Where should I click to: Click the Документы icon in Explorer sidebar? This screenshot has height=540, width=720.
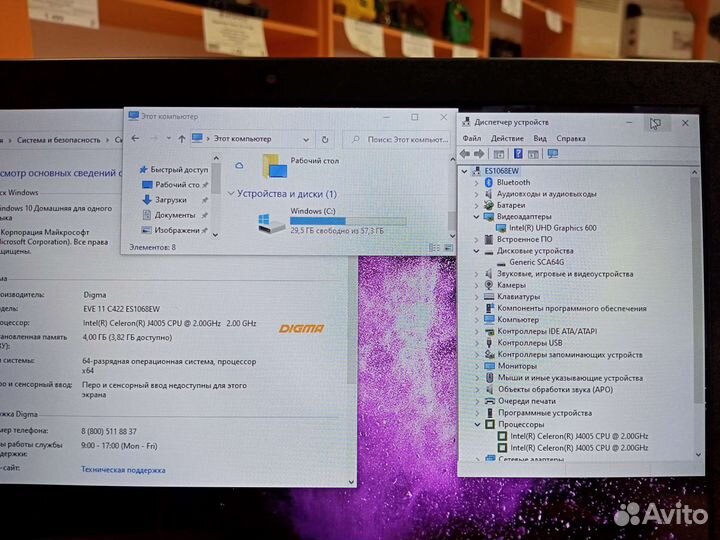point(147,215)
